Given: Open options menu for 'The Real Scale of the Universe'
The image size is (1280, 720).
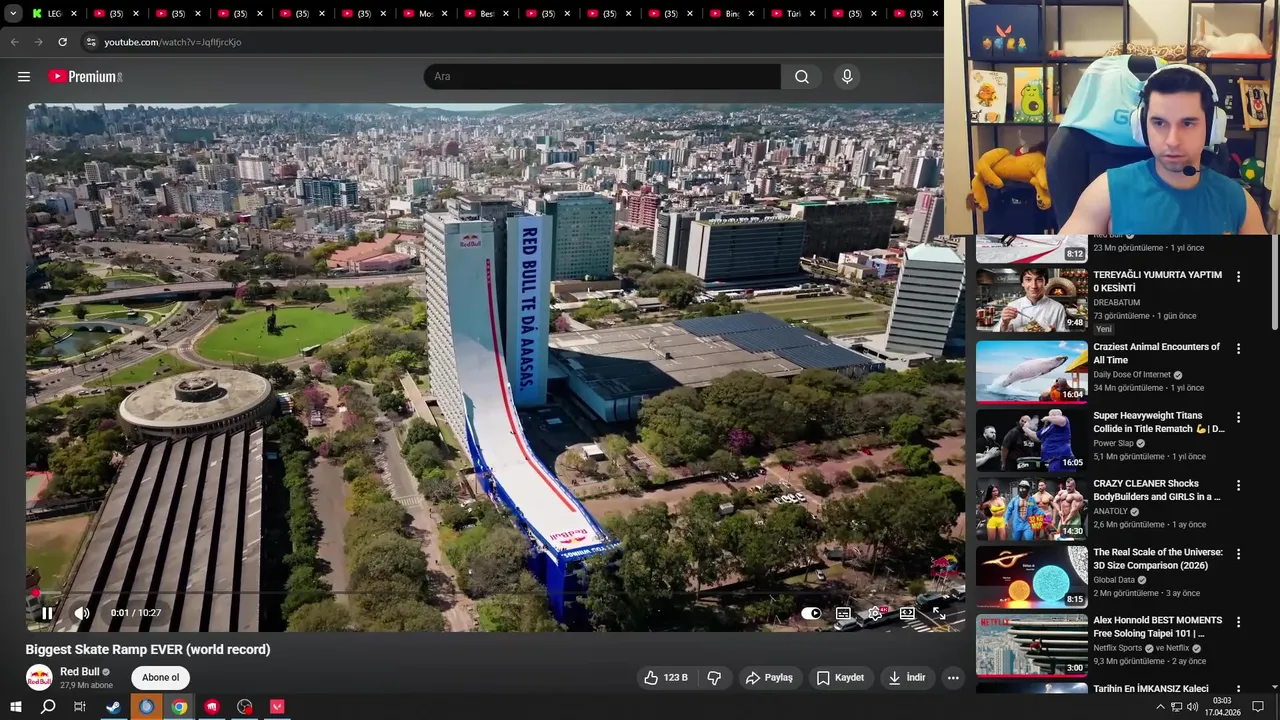Looking at the screenshot, I should 1238,553.
